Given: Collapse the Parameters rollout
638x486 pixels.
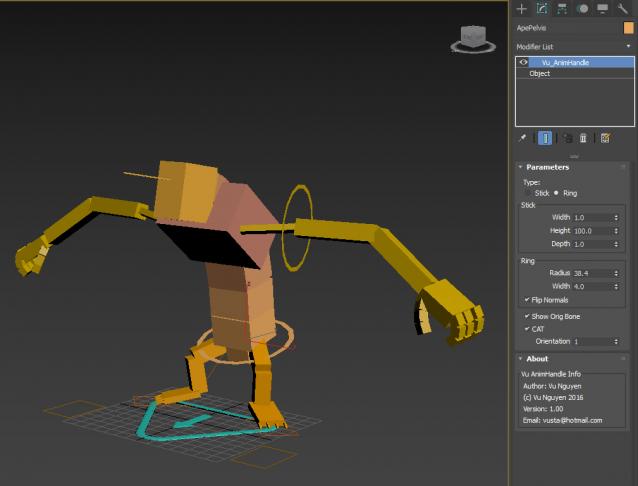Looking at the screenshot, I should pyautogui.click(x=548, y=167).
